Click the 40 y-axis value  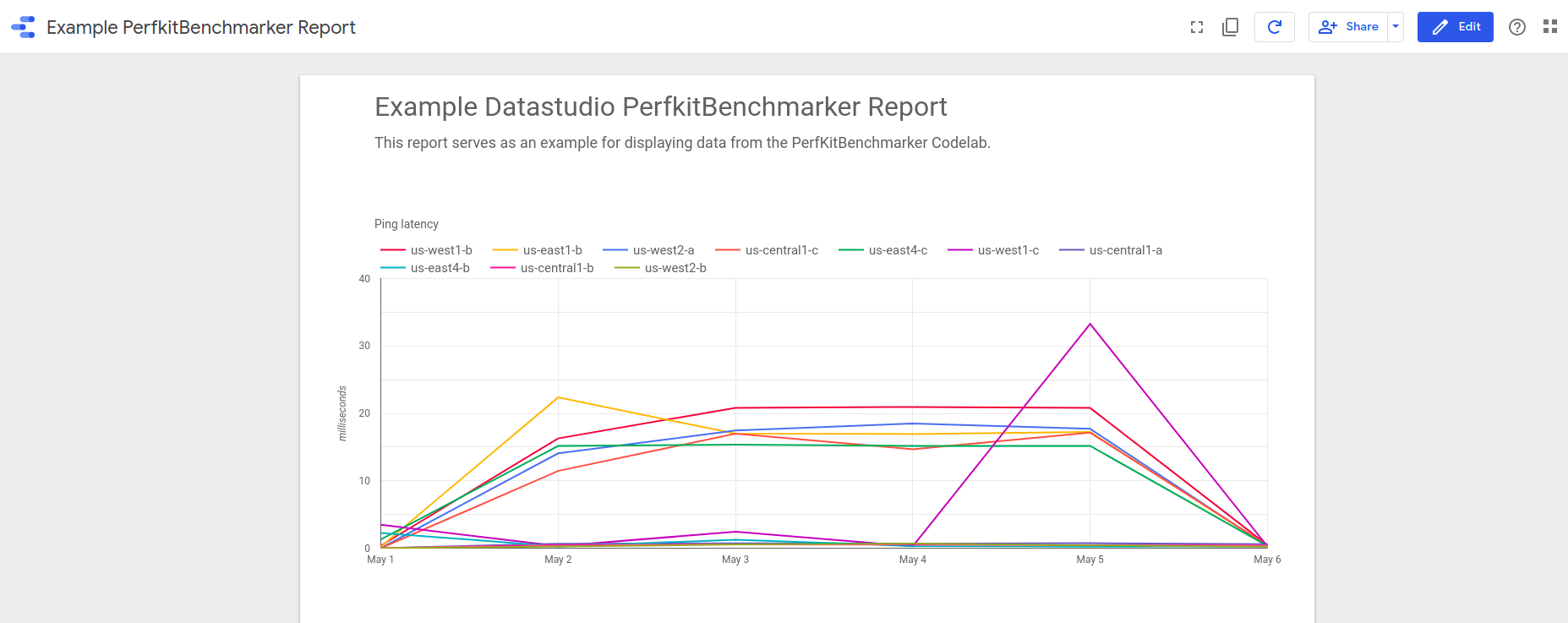click(364, 279)
